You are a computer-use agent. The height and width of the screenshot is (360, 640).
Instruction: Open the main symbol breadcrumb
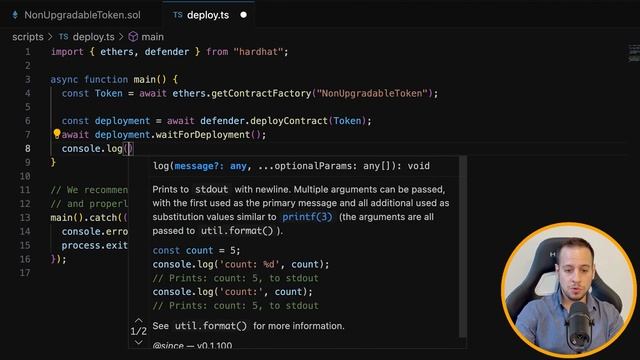pos(152,37)
